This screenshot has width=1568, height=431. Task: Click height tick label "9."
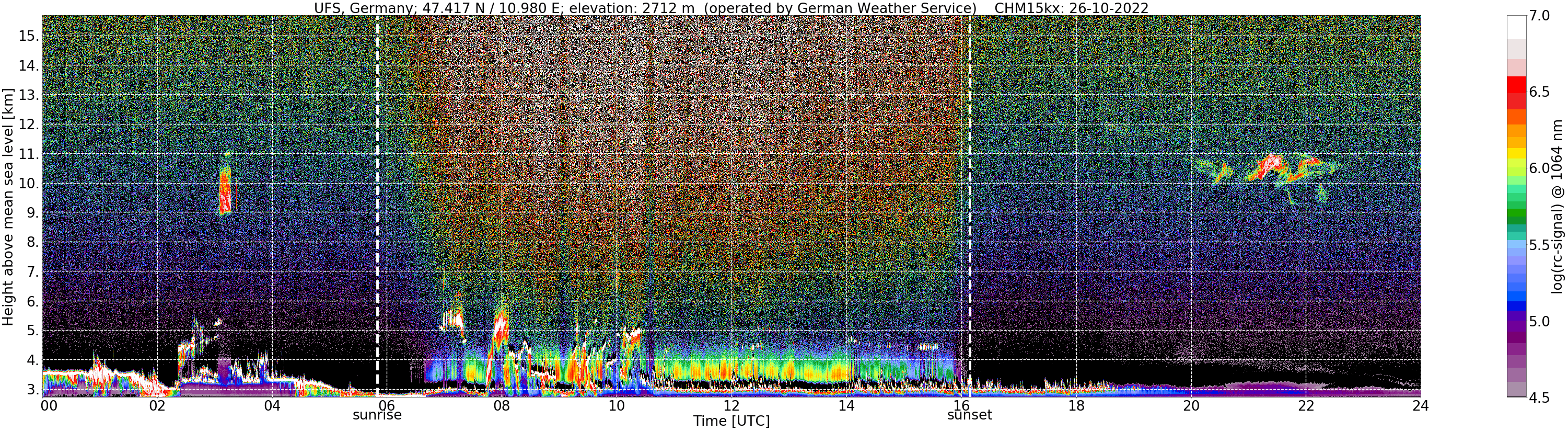[x=32, y=213]
